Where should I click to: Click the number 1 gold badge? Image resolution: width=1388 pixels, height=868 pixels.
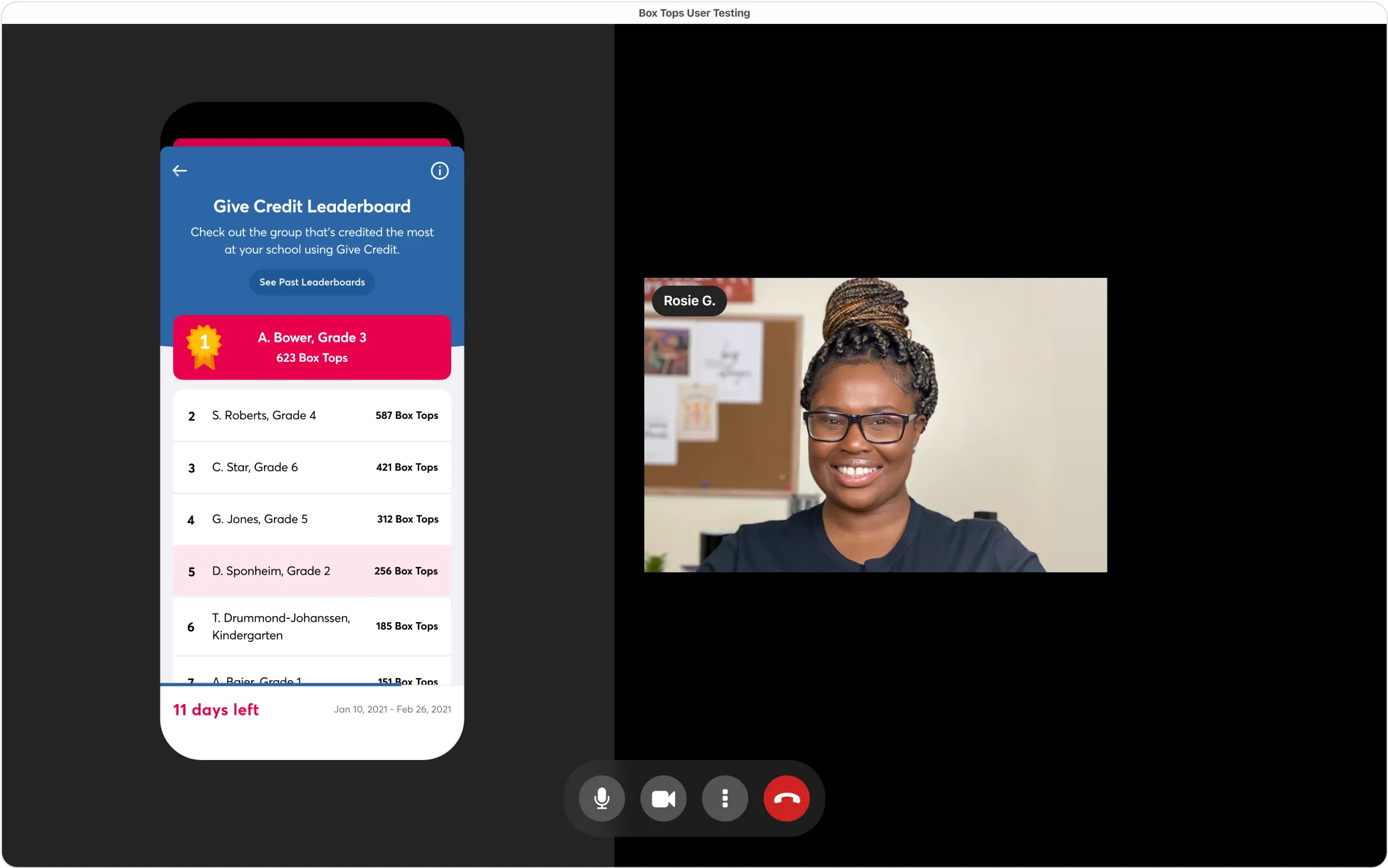[205, 346]
